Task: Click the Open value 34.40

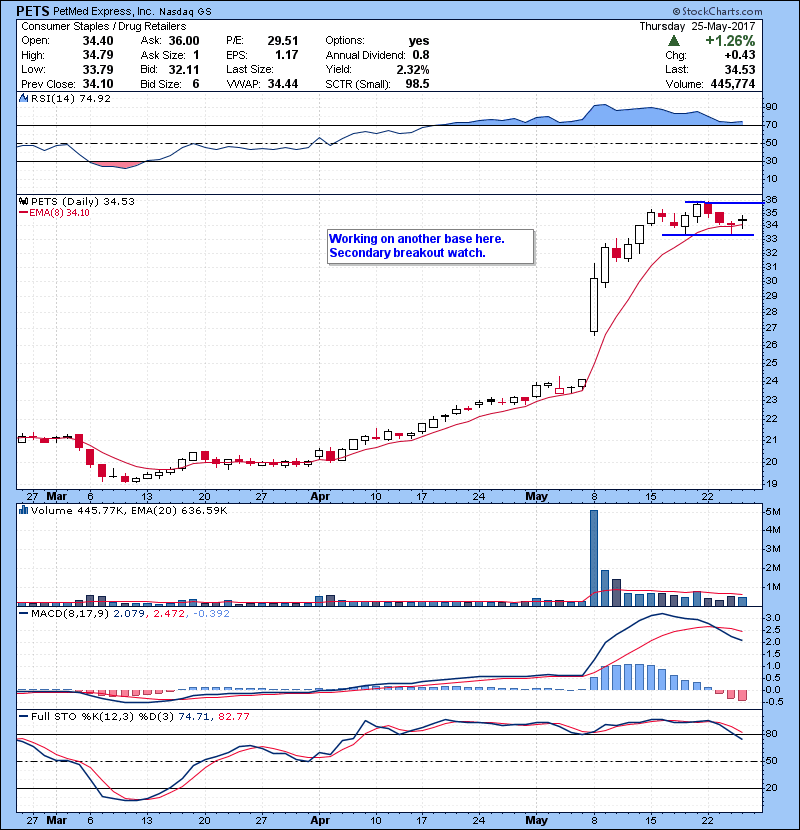Action: tap(98, 41)
